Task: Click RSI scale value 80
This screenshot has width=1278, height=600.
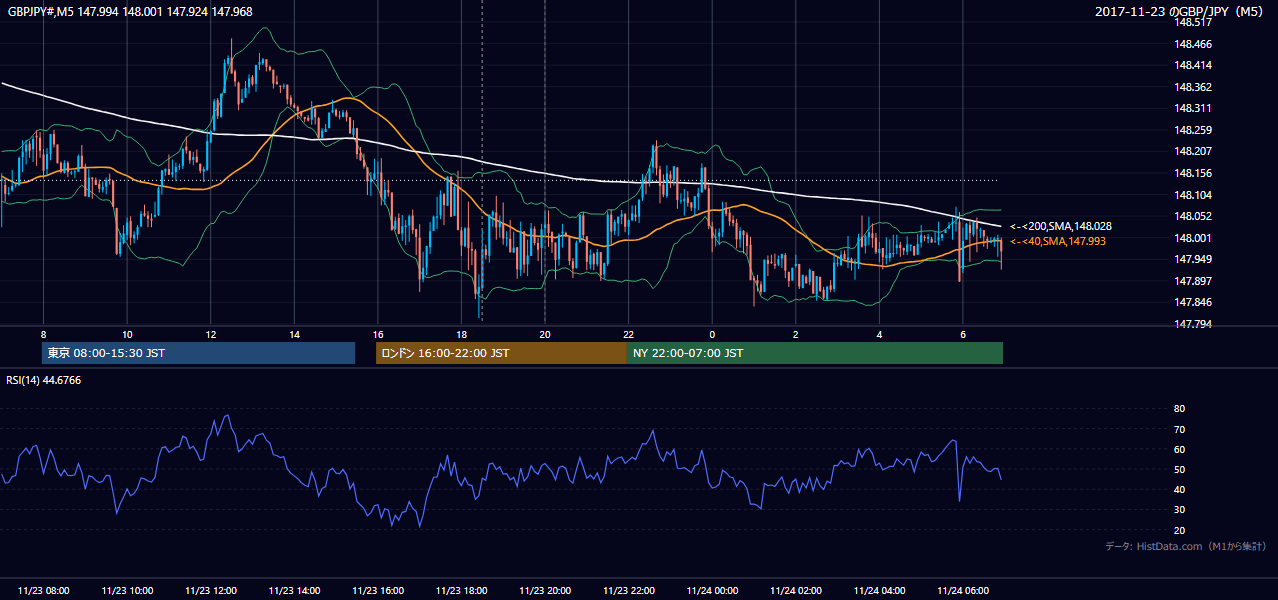Action: click(1179, 409)
